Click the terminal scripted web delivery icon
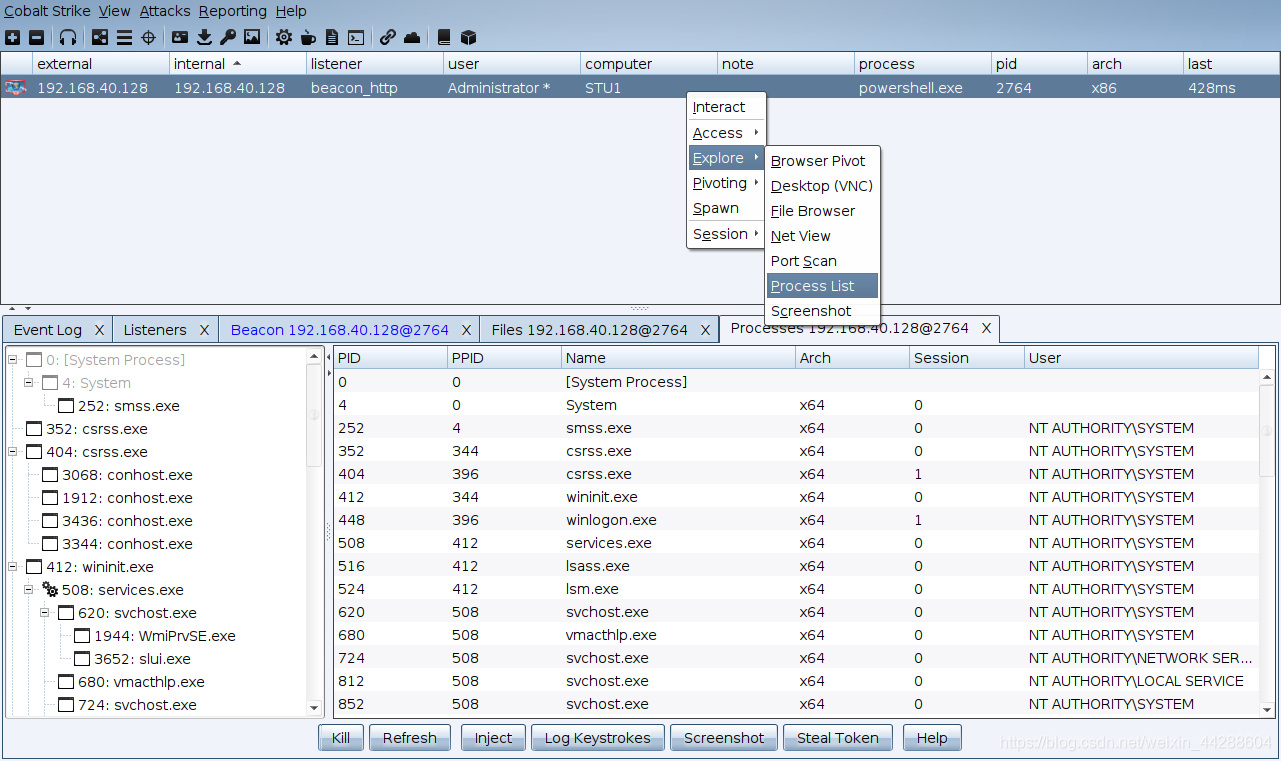The width and height of the screenshot is (1281, 761). (x=356, y=38)
